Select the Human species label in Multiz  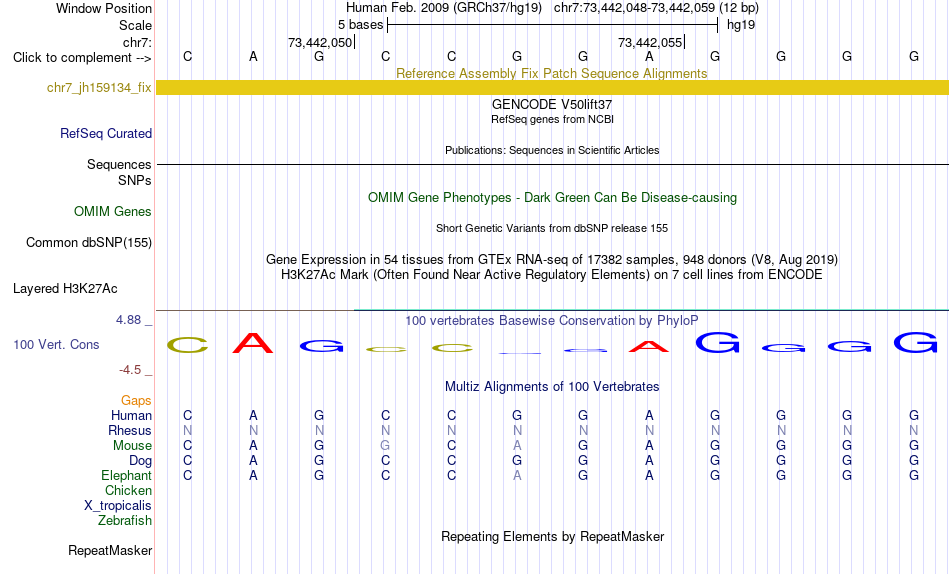click(x=131, y=416)
